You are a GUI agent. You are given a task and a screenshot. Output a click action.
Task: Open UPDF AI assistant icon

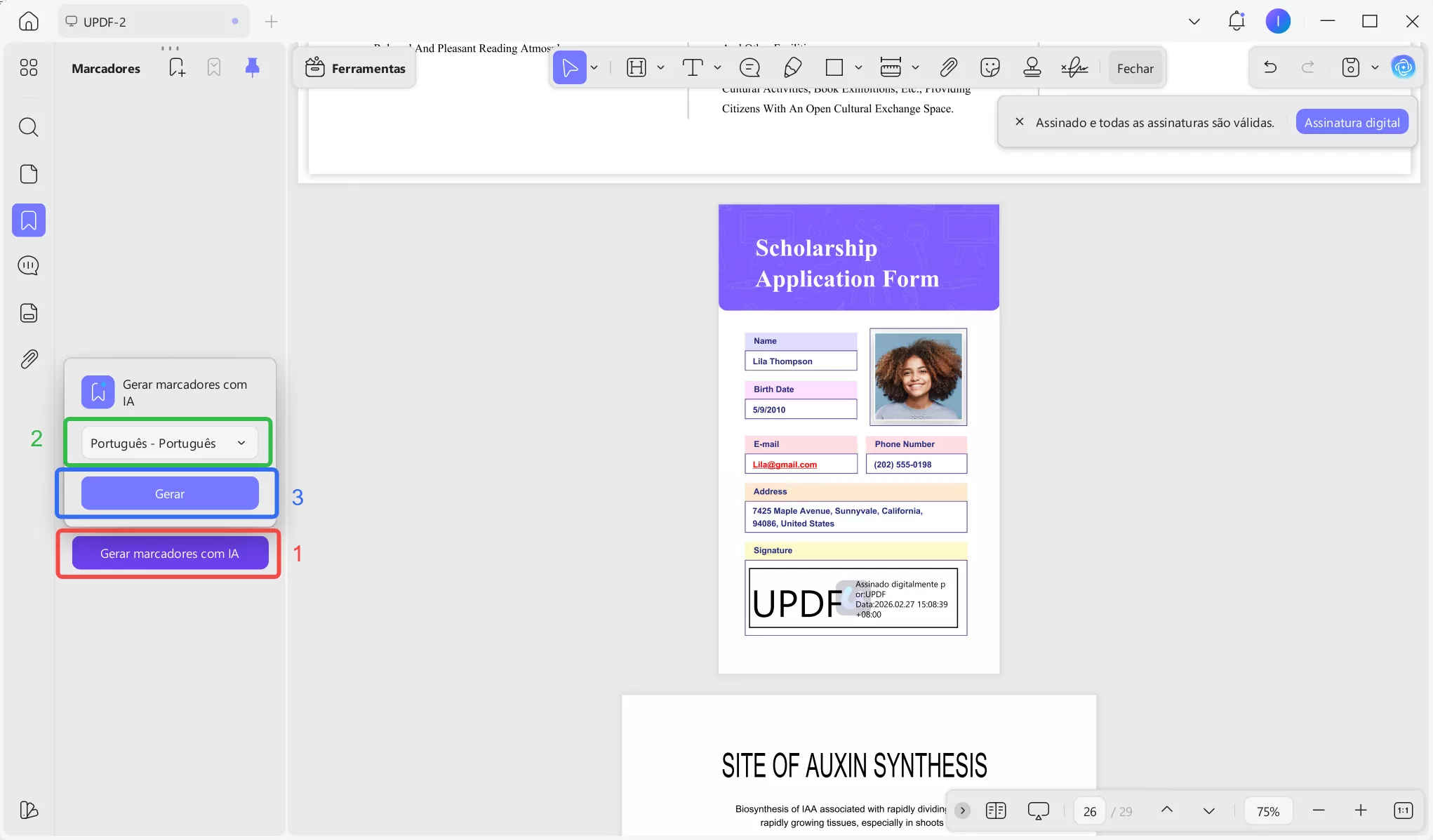[x=1403, y=67]
